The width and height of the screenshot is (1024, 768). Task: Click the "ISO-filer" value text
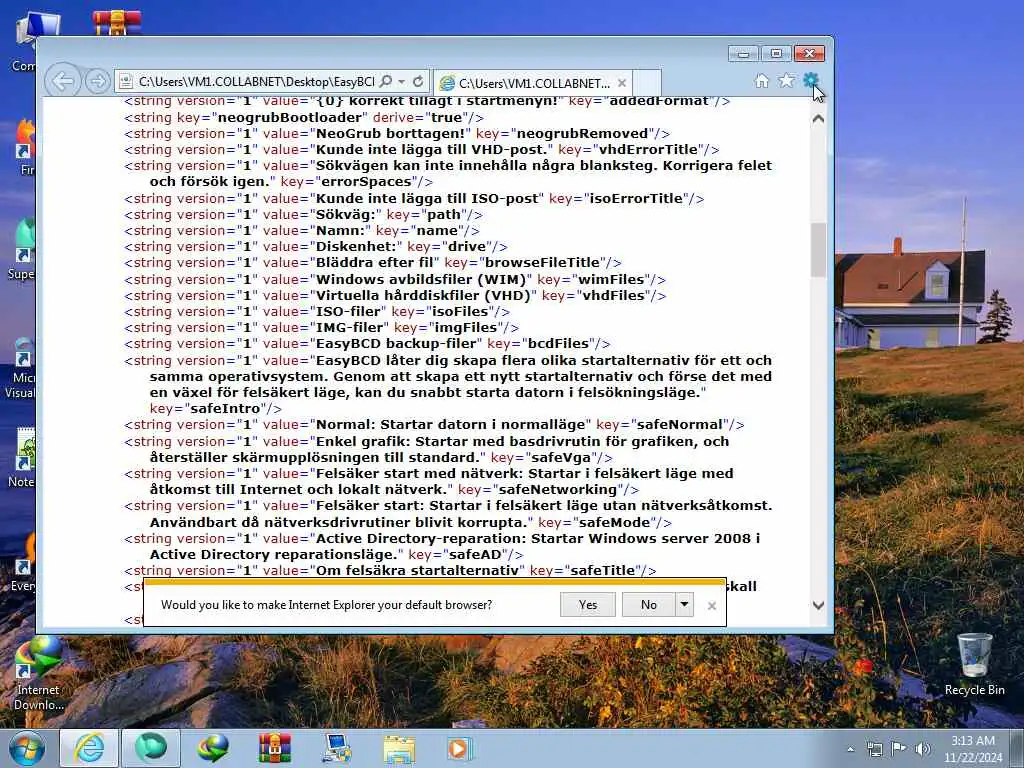349,312
